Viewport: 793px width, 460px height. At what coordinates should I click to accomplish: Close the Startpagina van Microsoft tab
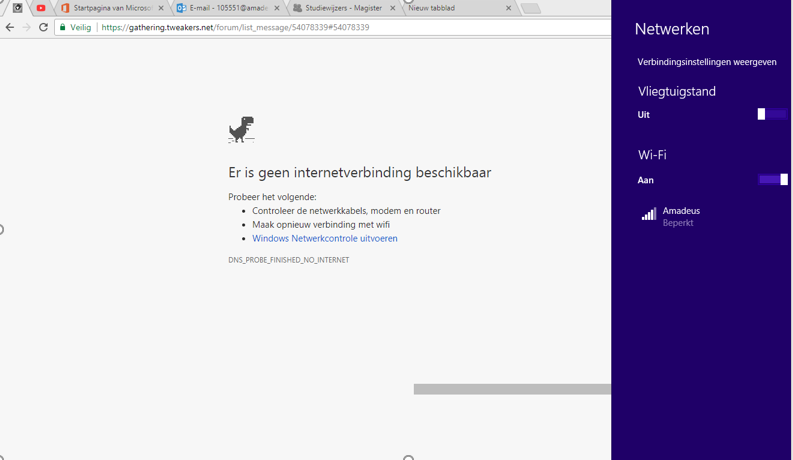pyautogui.click(x=161, y=8)
